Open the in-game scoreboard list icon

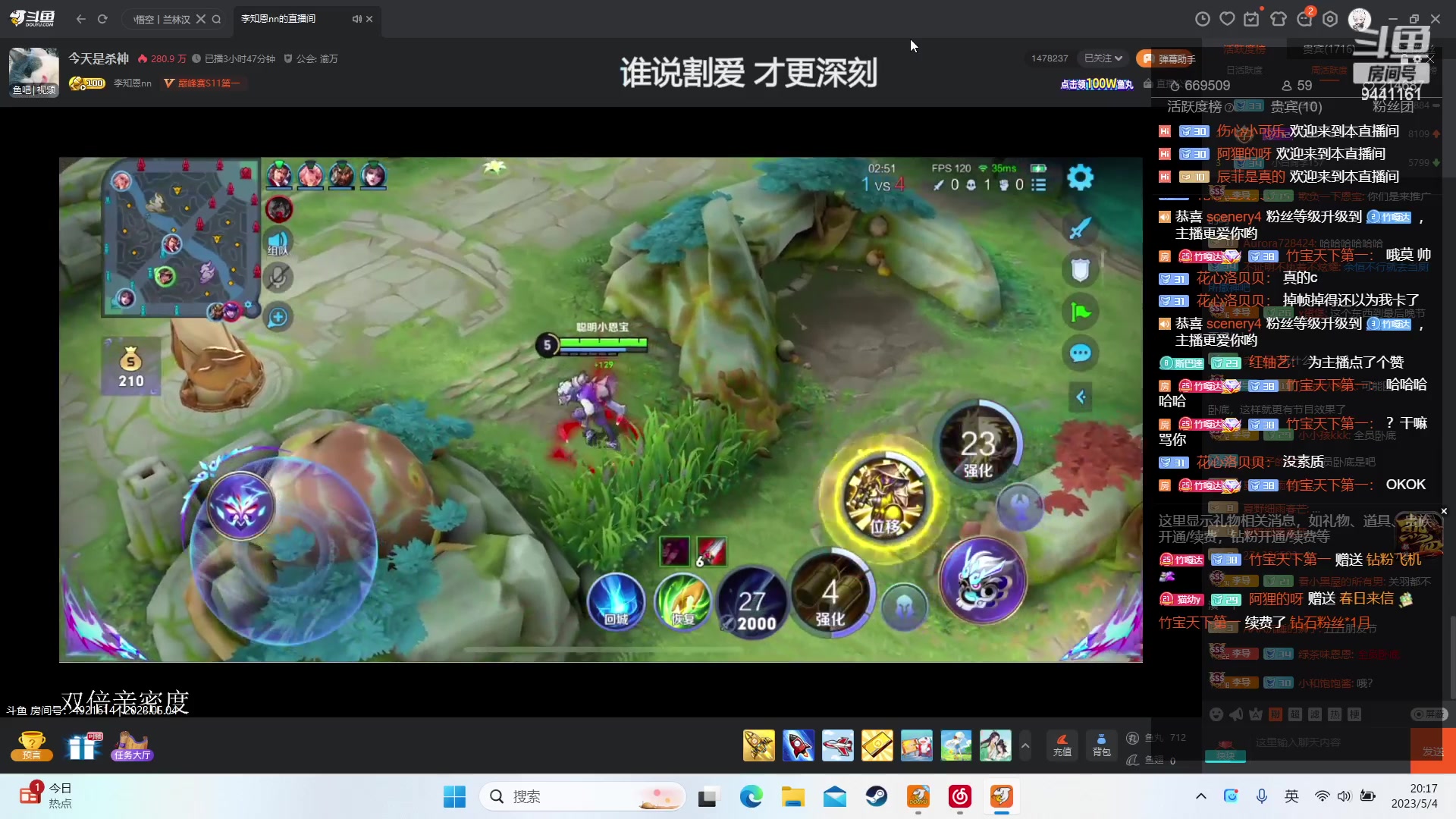tap(1039, 184)
